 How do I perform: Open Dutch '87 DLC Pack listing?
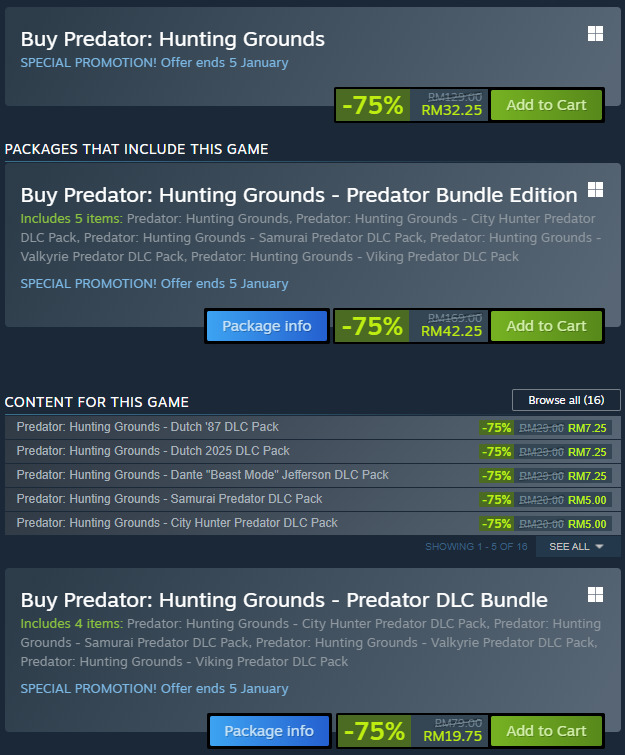[x=147, y=427]
